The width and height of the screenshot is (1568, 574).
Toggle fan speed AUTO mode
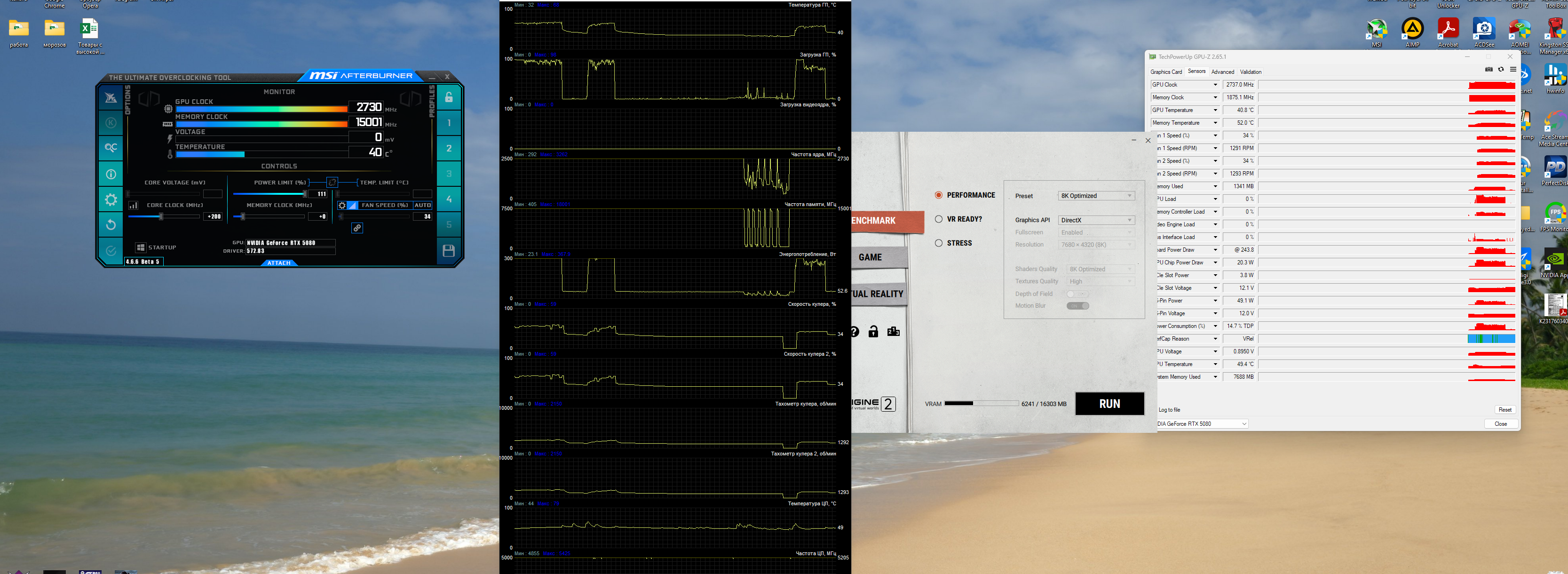(422, 205)
